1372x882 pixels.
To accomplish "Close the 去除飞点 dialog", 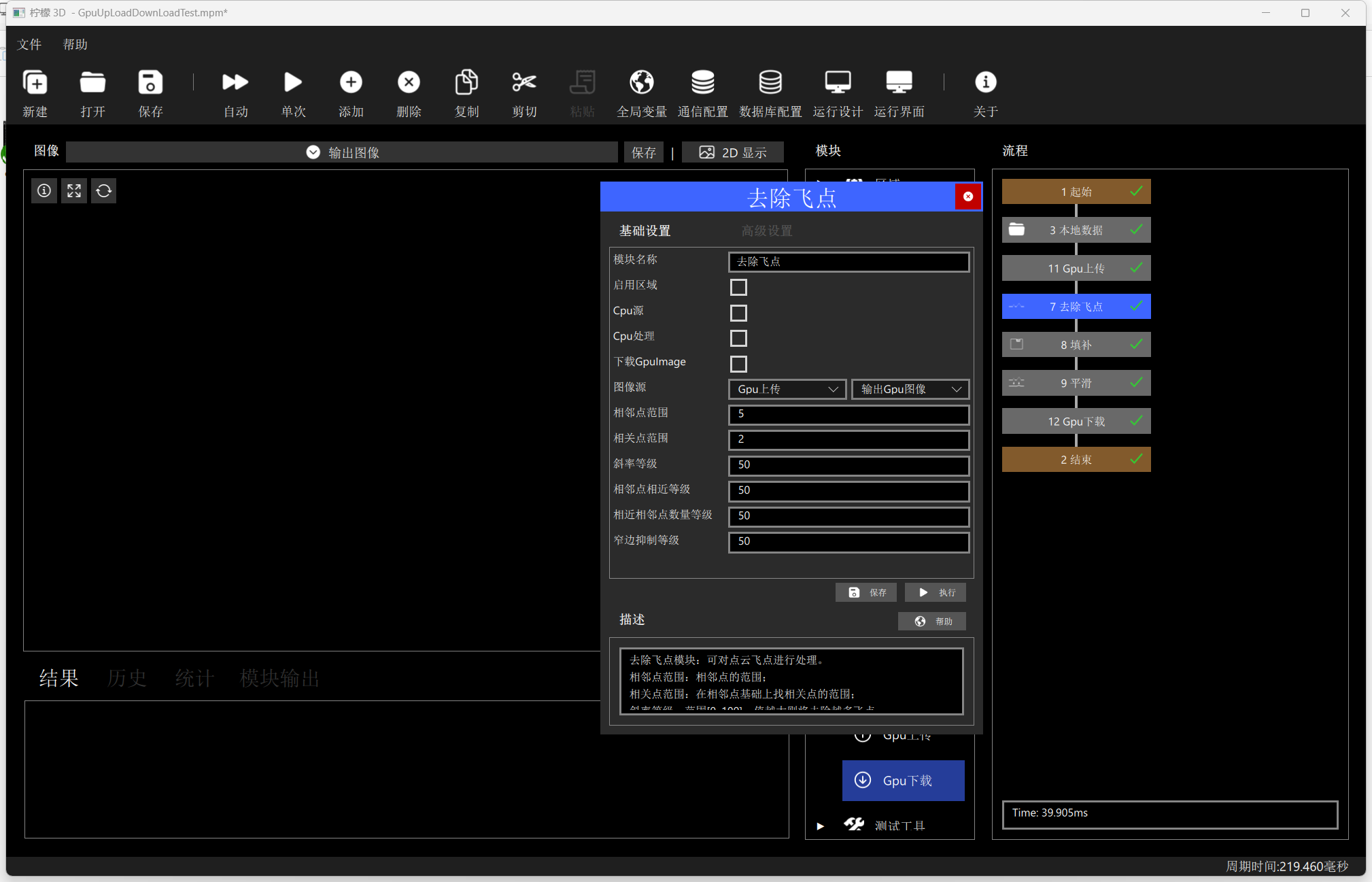I will 967,197.
